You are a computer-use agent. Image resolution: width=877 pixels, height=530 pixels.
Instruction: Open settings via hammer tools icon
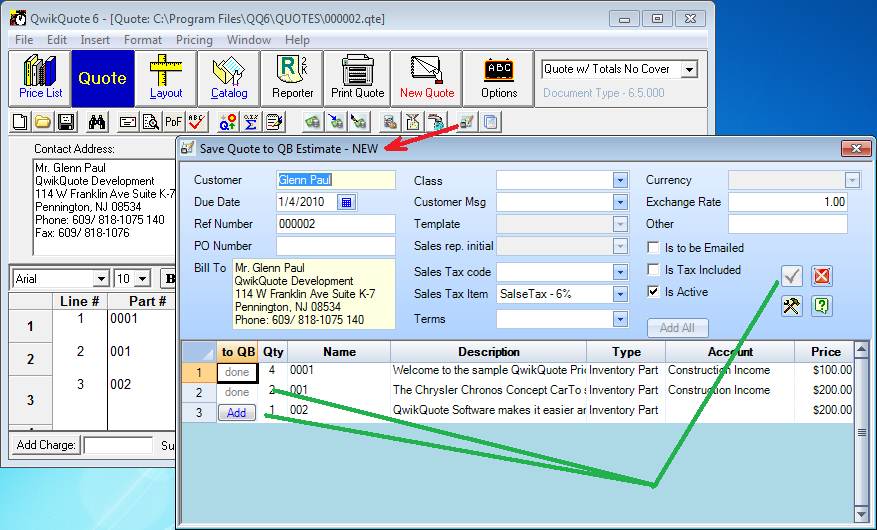click(792, 306)
